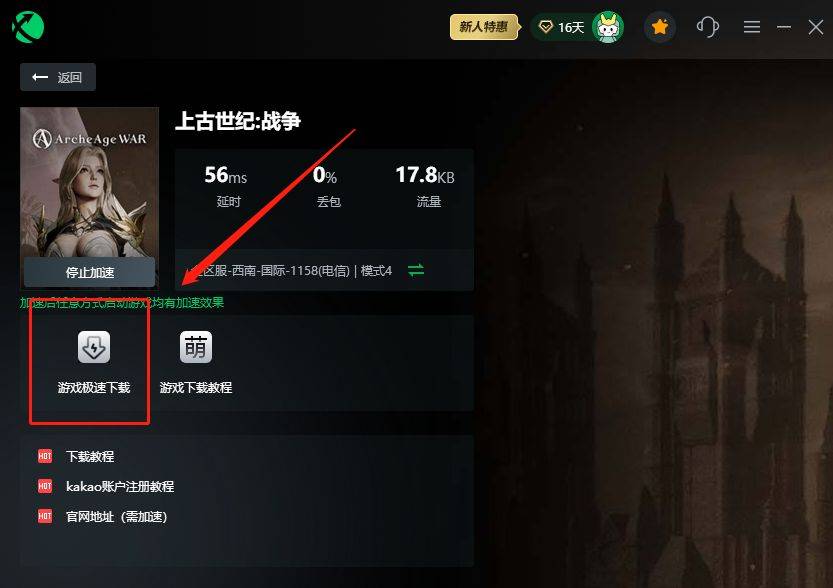Viewport: 833px width, 588px height.
Task: Stop acceleration with 停止加速 button
Action: point(89,272)
